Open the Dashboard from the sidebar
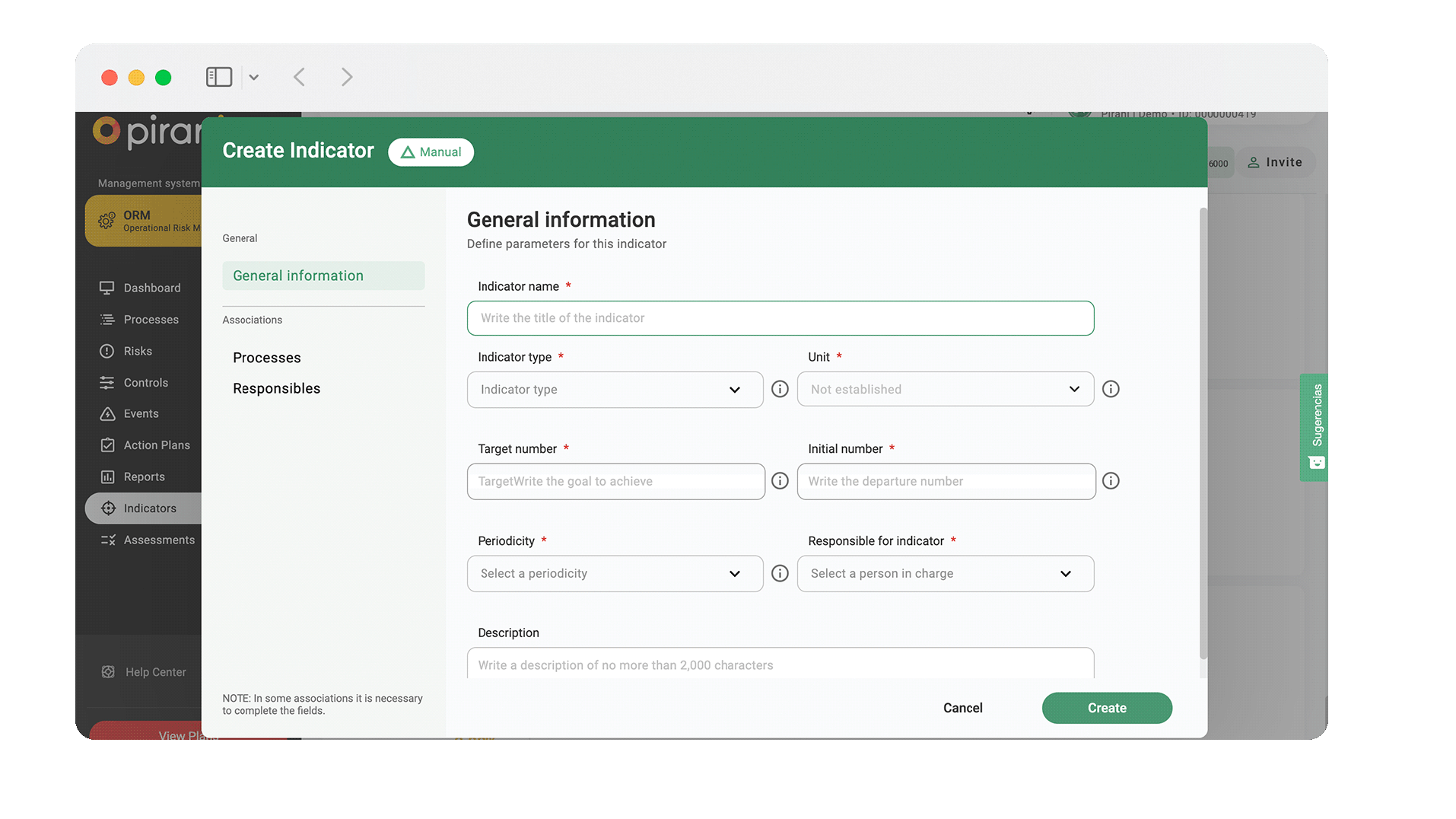The height and width of the screenshot is (819, 1456). pyautogui.click(x=108, y=288)
